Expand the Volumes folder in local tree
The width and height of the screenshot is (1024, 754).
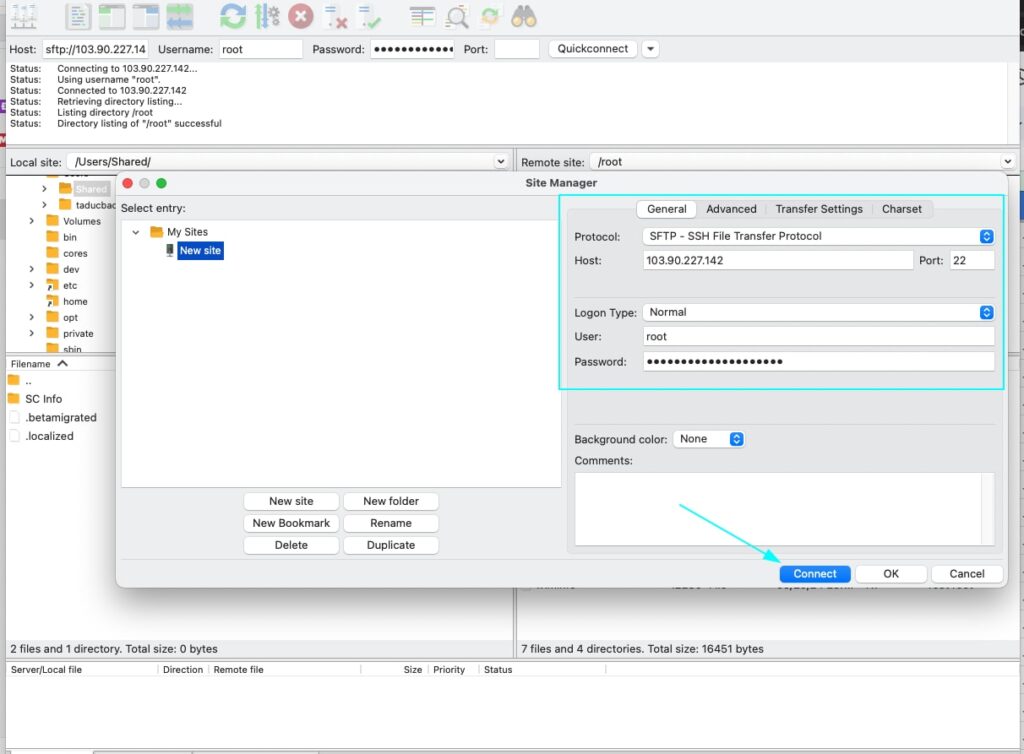pos(32,221)
